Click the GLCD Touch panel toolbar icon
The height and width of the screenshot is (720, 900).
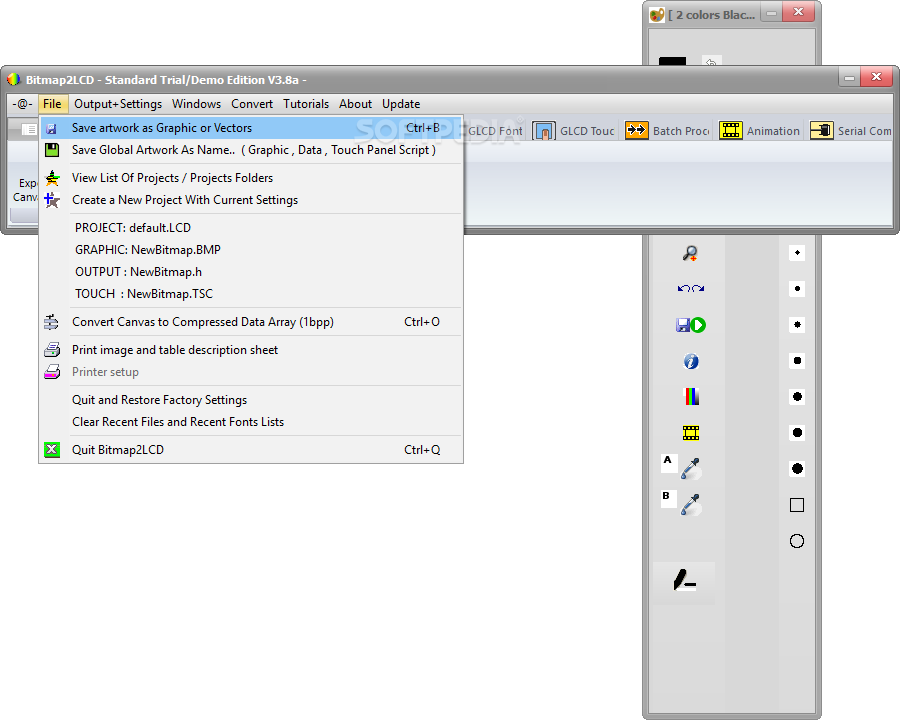[544, 131]
